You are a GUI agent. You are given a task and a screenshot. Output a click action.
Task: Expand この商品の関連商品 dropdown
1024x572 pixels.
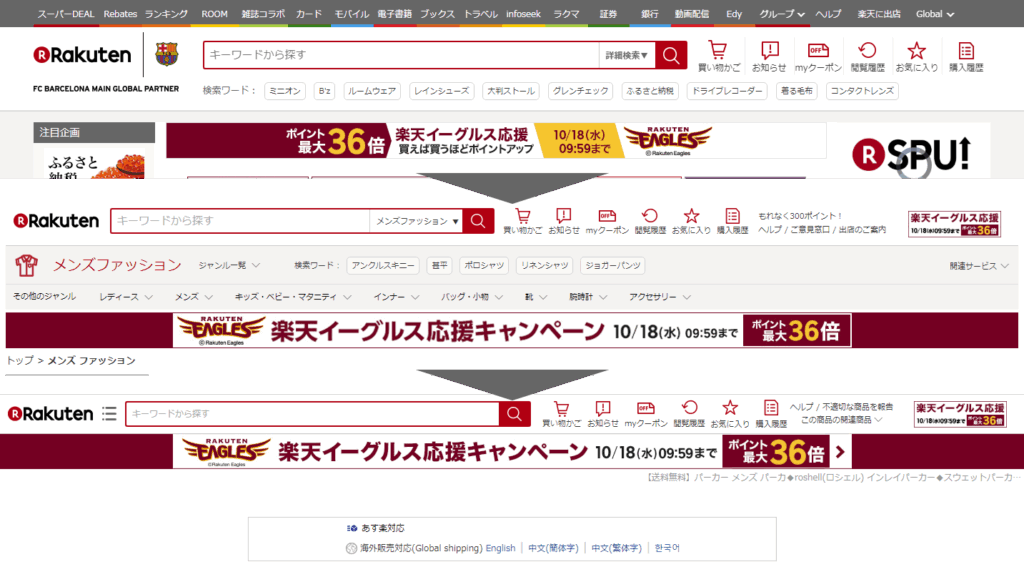(x=841, y=420)
